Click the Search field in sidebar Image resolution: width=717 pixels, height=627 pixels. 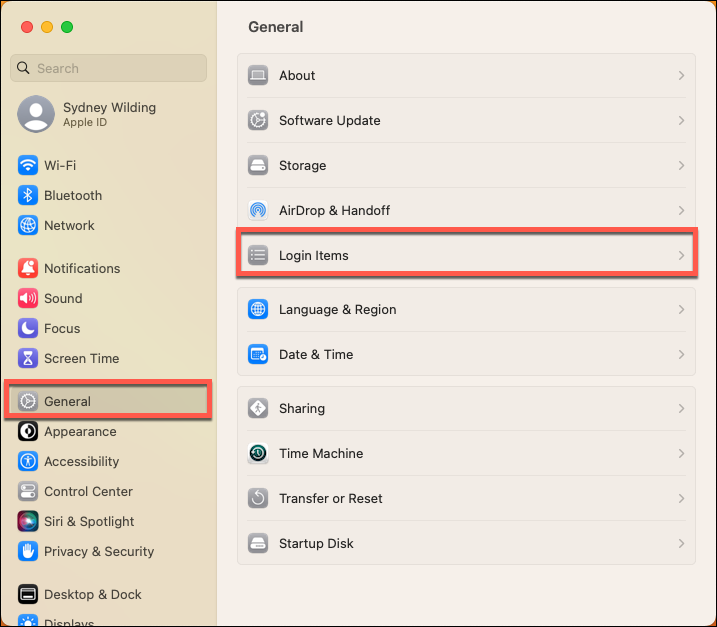point(108,68)
